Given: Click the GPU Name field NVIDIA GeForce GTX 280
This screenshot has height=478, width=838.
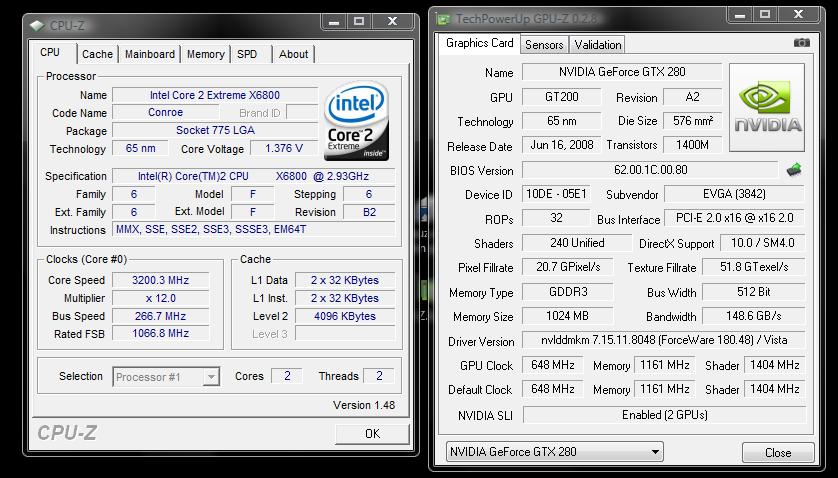Looking at the screenshot, I should (622, 72).
